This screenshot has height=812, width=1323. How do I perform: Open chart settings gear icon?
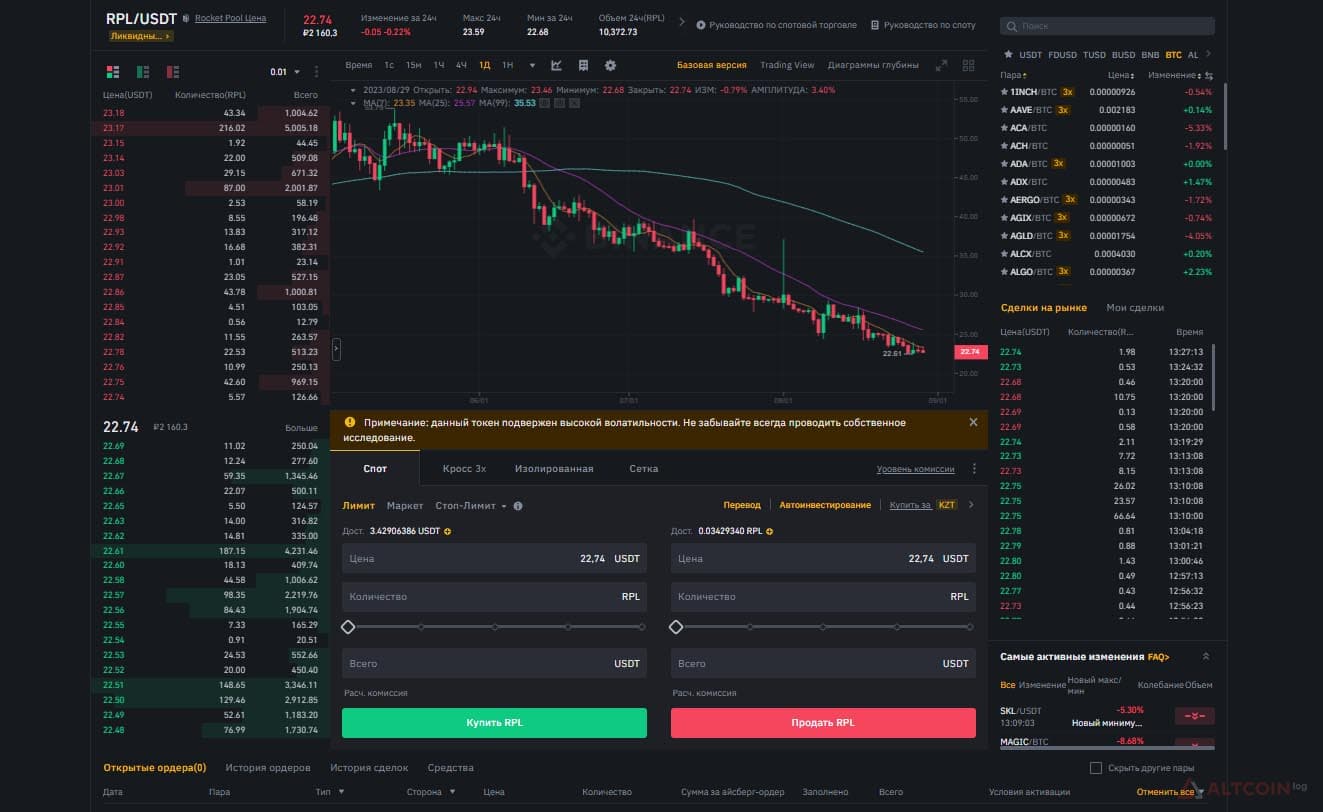click(611, 65)
